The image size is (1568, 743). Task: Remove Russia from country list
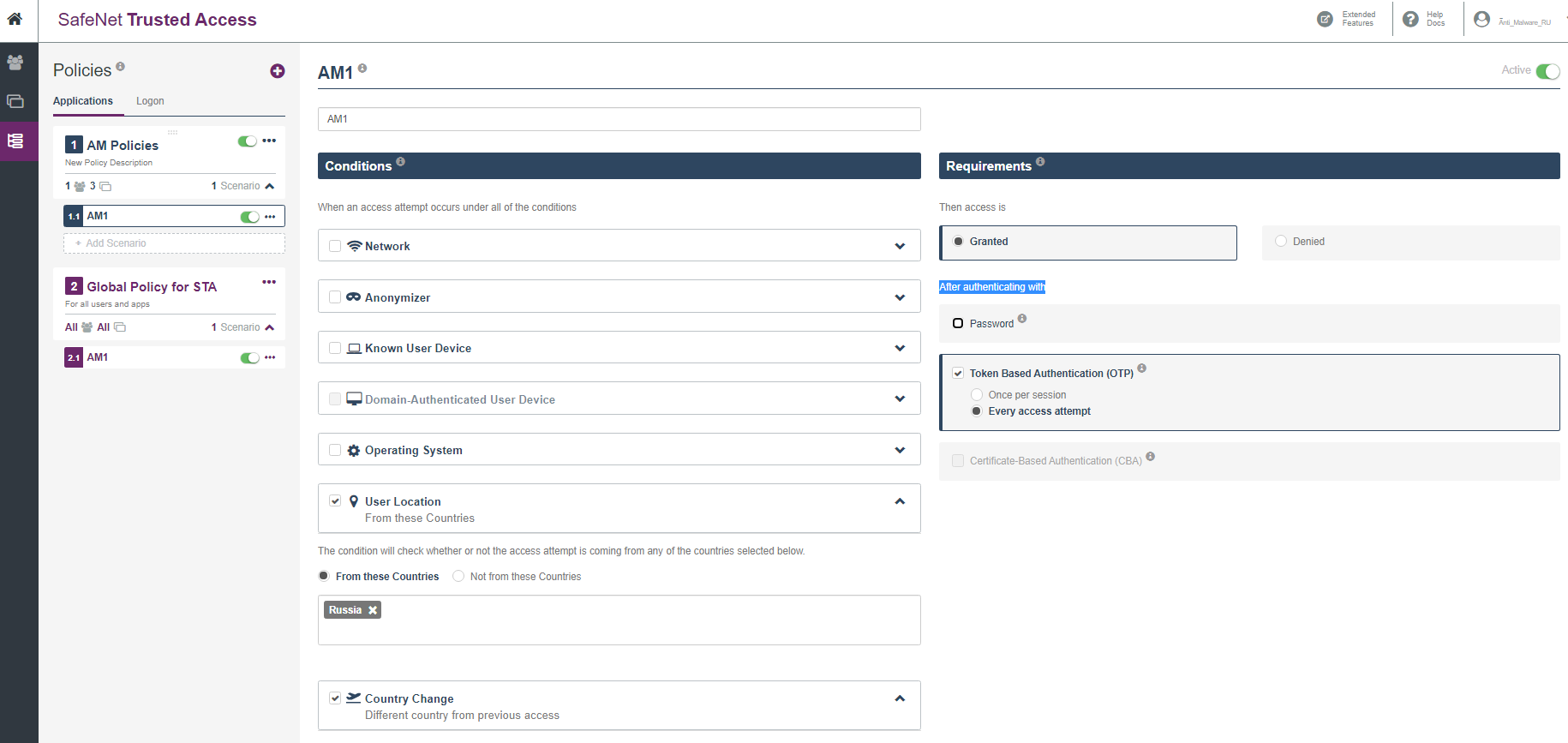tap(373, 610)
